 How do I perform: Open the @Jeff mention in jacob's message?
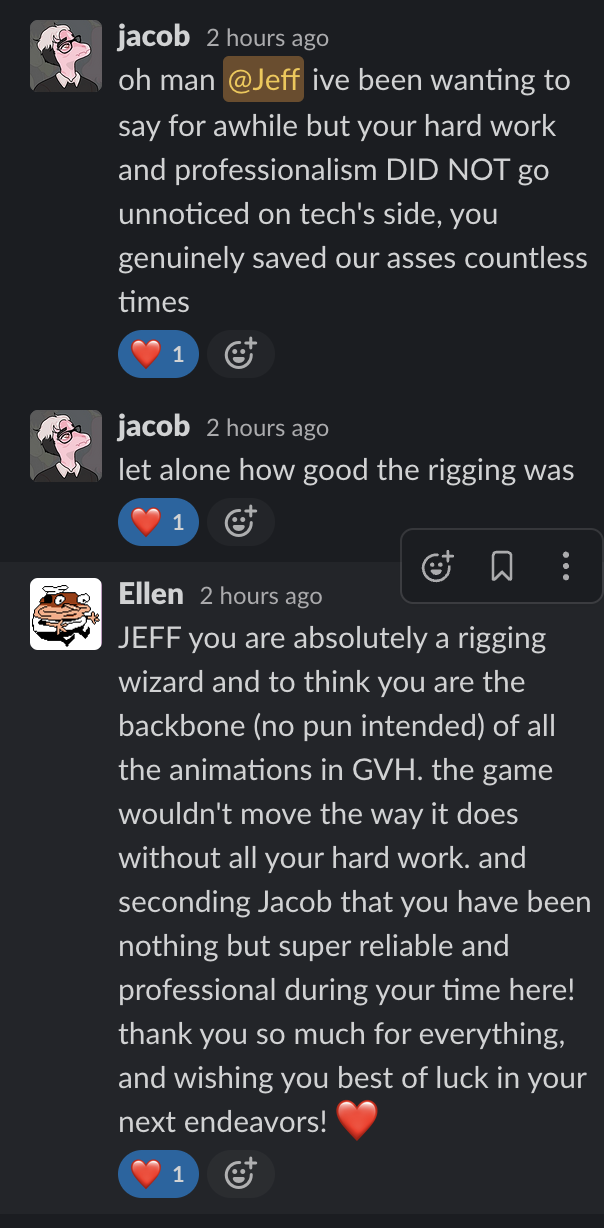264,82
